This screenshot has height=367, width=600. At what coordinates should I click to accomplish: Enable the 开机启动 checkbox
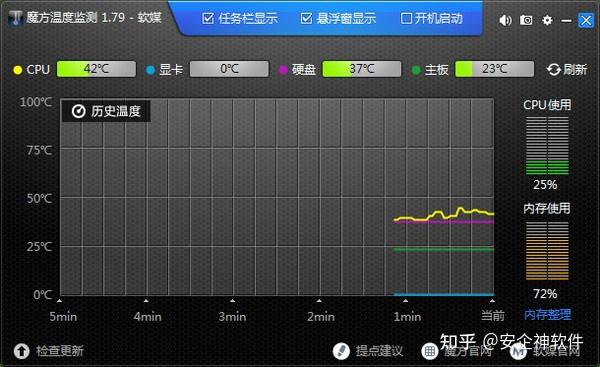pyautogui.click(x=406, y=18)
